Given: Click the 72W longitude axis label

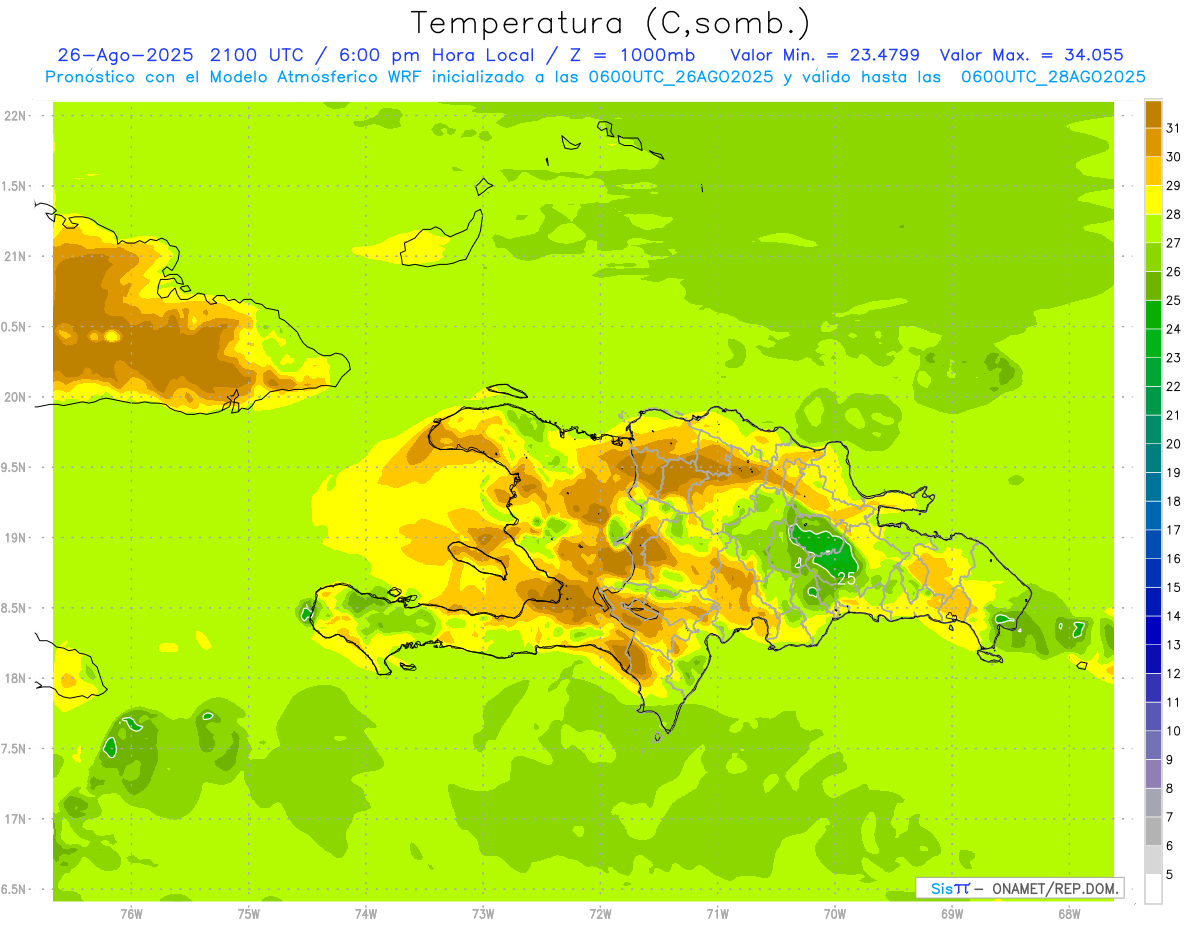Looking at the screenshot, I should pyautogui.click(x=600, y=913).
